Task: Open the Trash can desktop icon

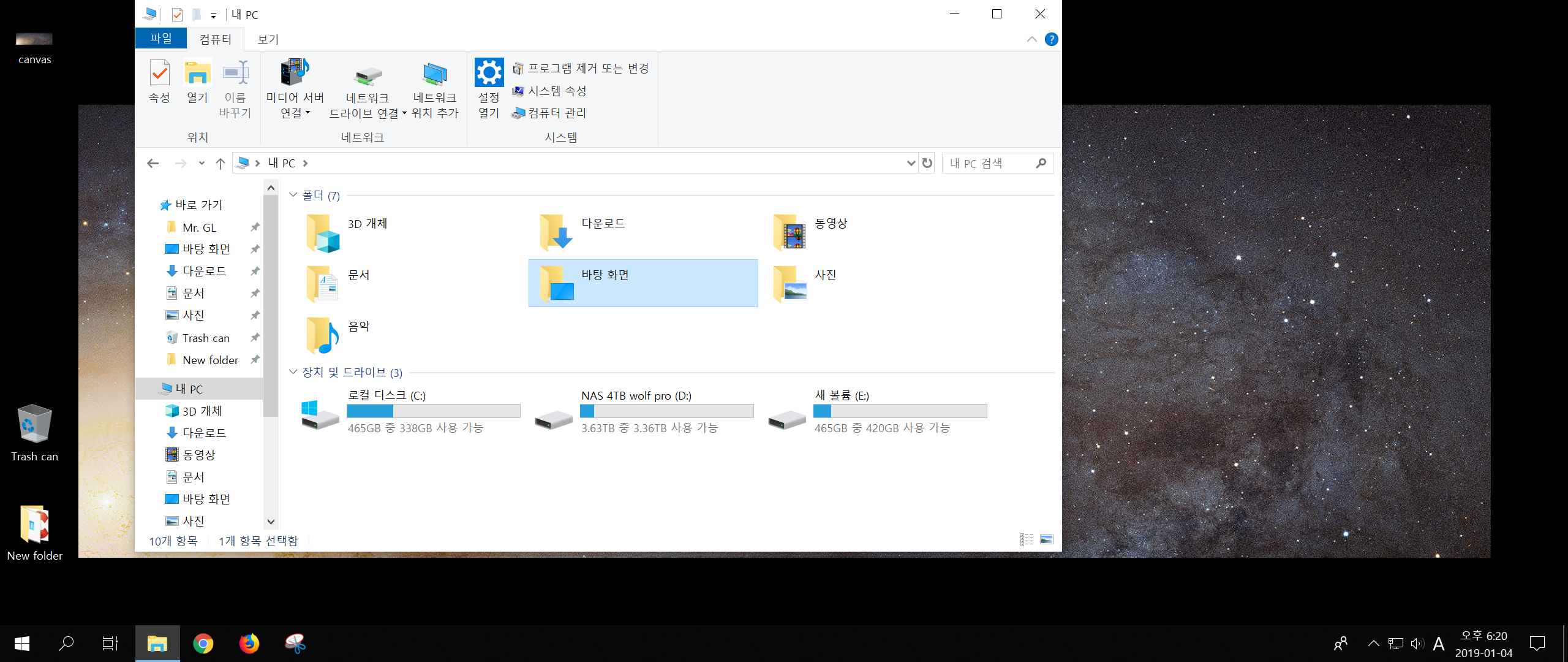Action: 34,433
